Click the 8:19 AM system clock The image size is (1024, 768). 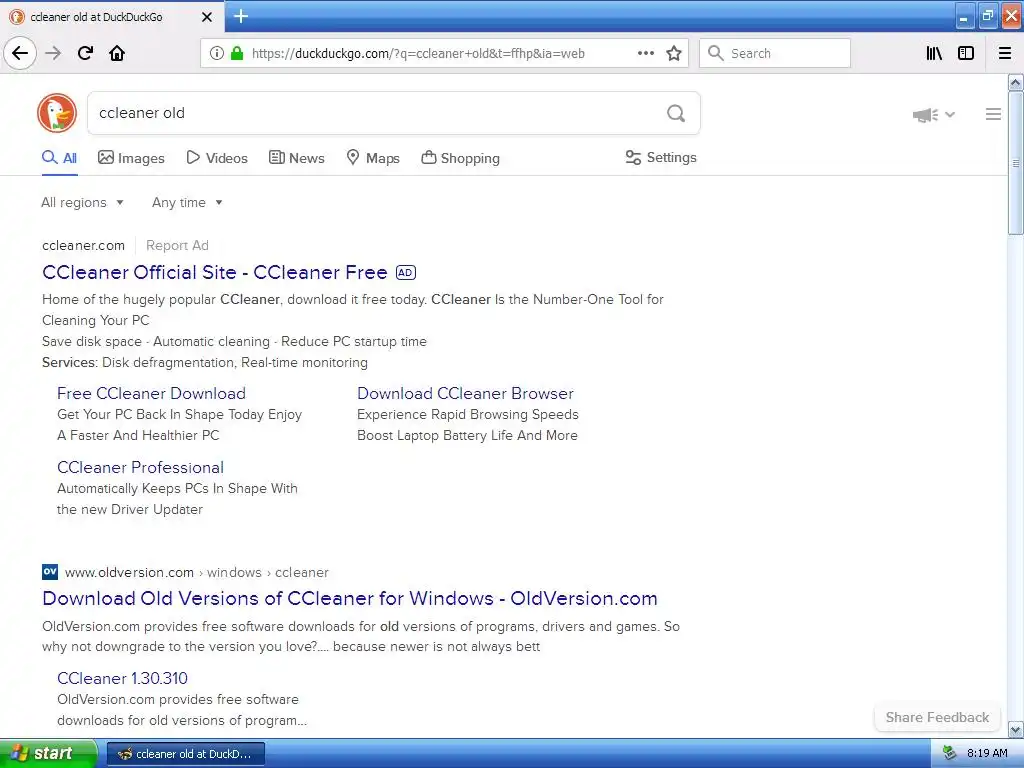click(987, 753)
